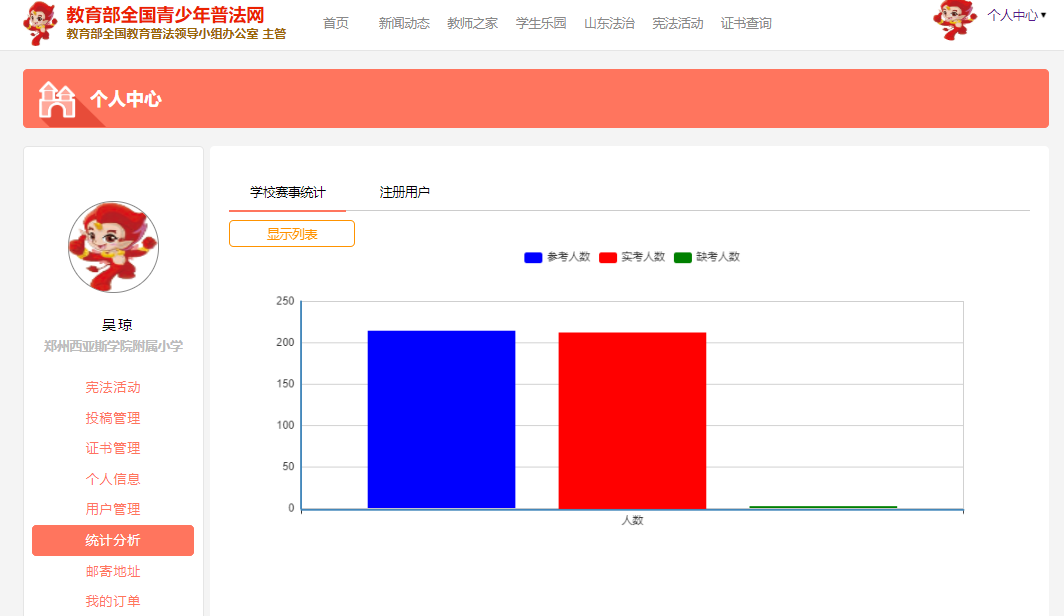
Task: Click the house icon in the 个人中心 banner
Action: pos(57,99)
